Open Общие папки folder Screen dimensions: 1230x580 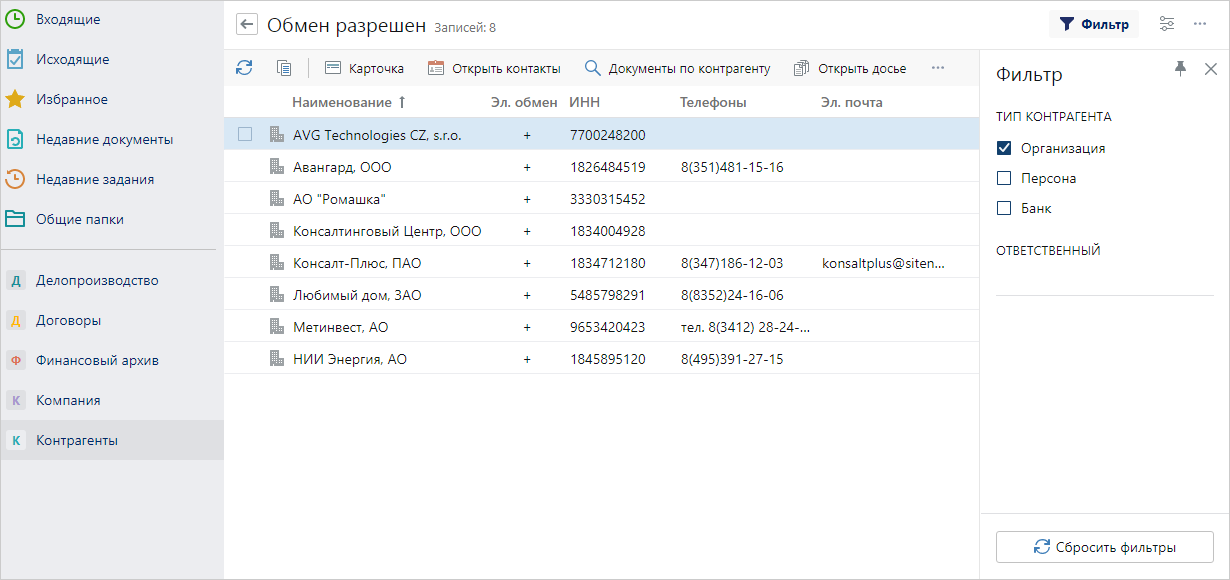click(x=79, y=219)
